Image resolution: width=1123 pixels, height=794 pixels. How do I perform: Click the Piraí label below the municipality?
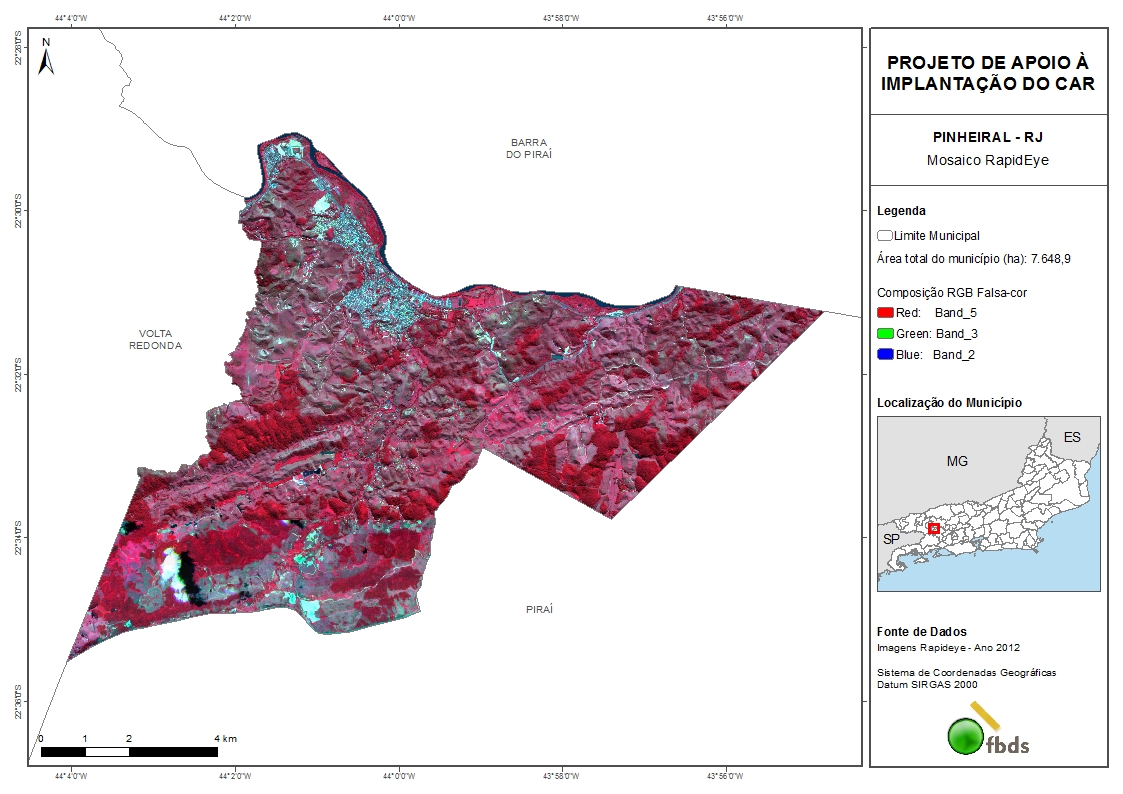pos(539,609)
